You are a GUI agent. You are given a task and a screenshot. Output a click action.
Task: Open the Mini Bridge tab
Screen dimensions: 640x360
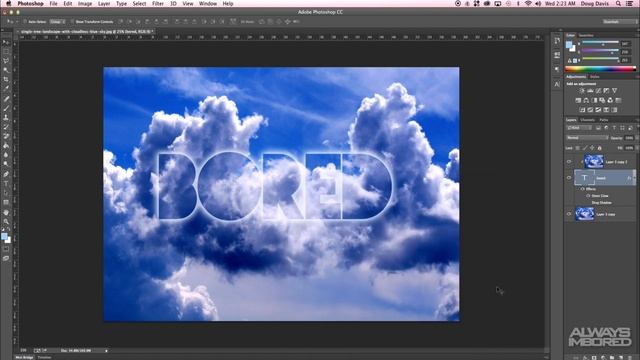24,357
